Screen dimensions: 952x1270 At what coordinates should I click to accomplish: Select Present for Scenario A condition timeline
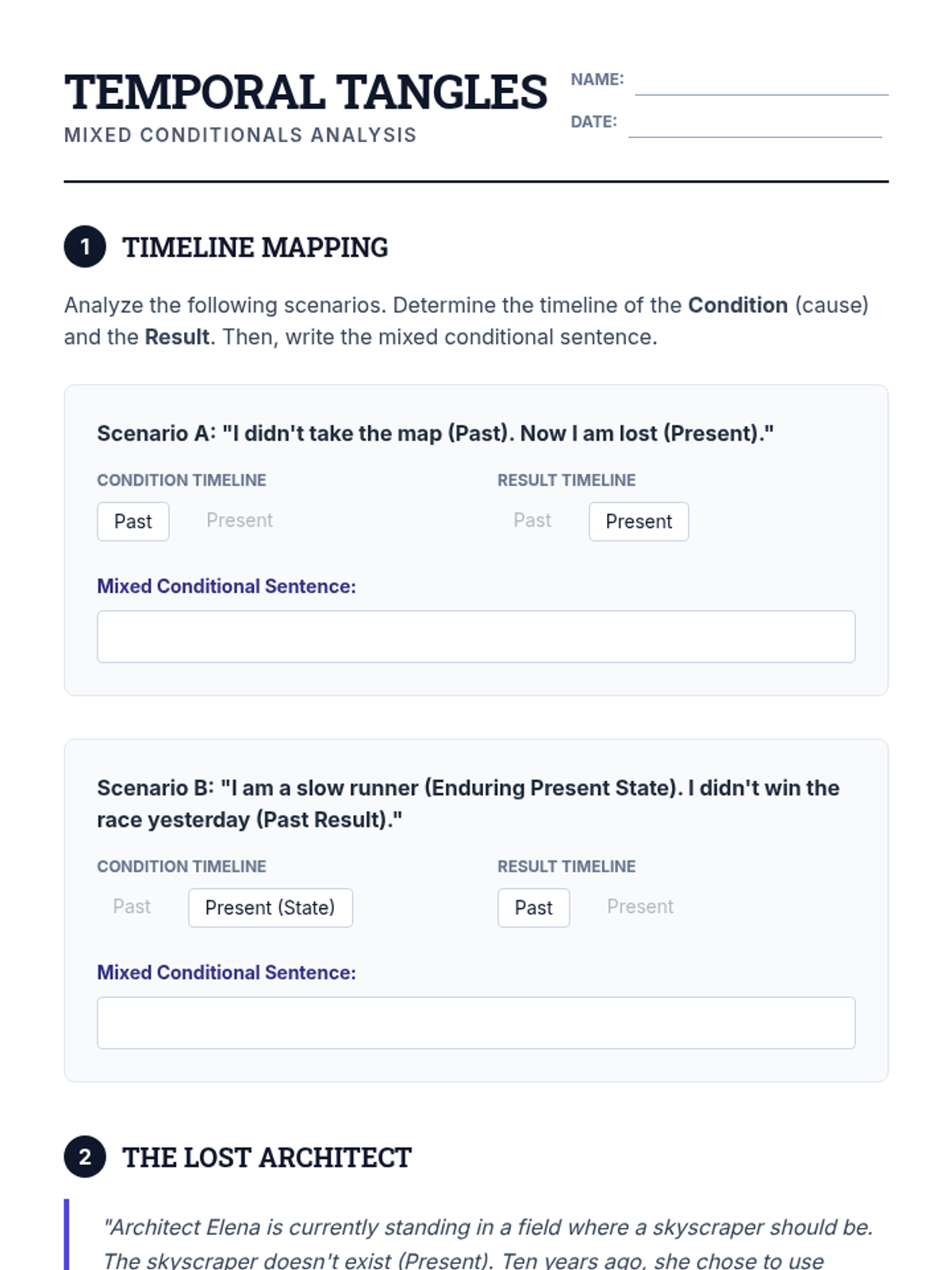pyautogui.click(x=239, y=521)
